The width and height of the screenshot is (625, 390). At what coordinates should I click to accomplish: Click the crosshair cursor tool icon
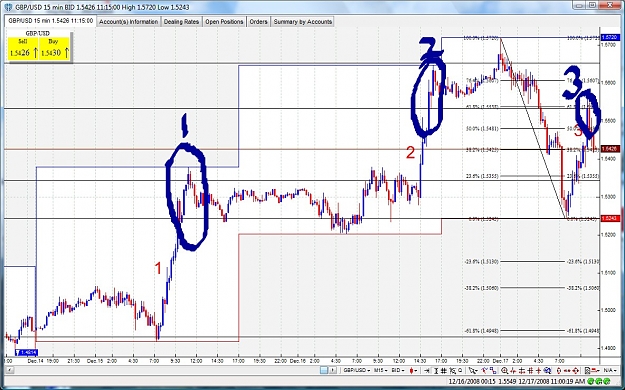coord(452,370)
